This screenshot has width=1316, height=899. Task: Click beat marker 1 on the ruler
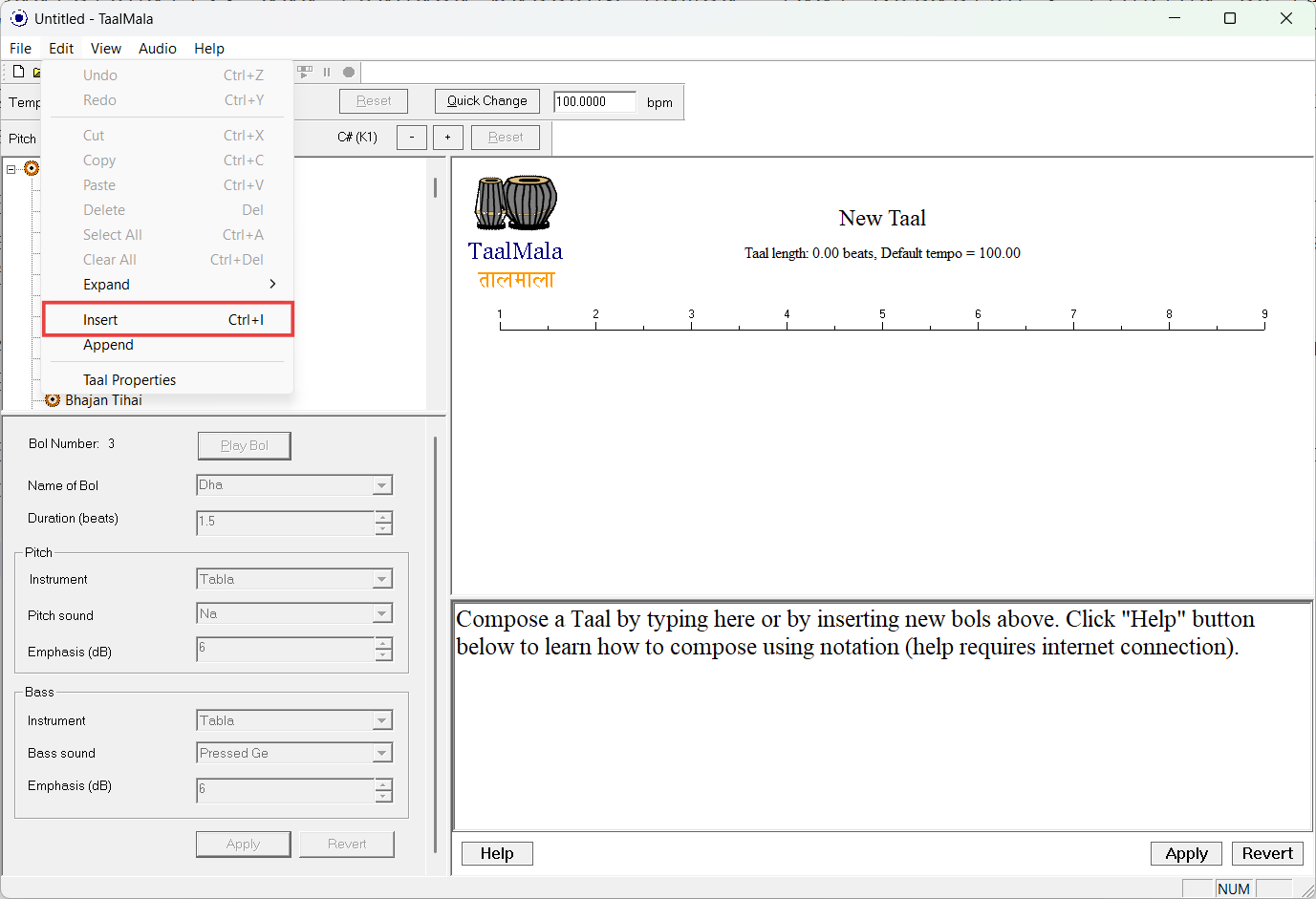click(x=500, y=313)
